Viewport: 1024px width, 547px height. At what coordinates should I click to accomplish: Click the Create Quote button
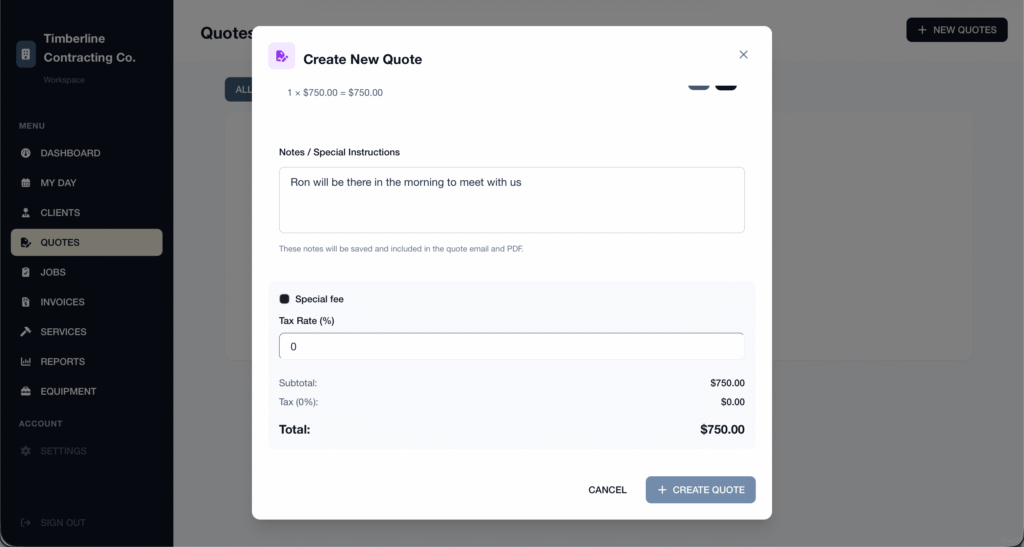tap(701, 490)
